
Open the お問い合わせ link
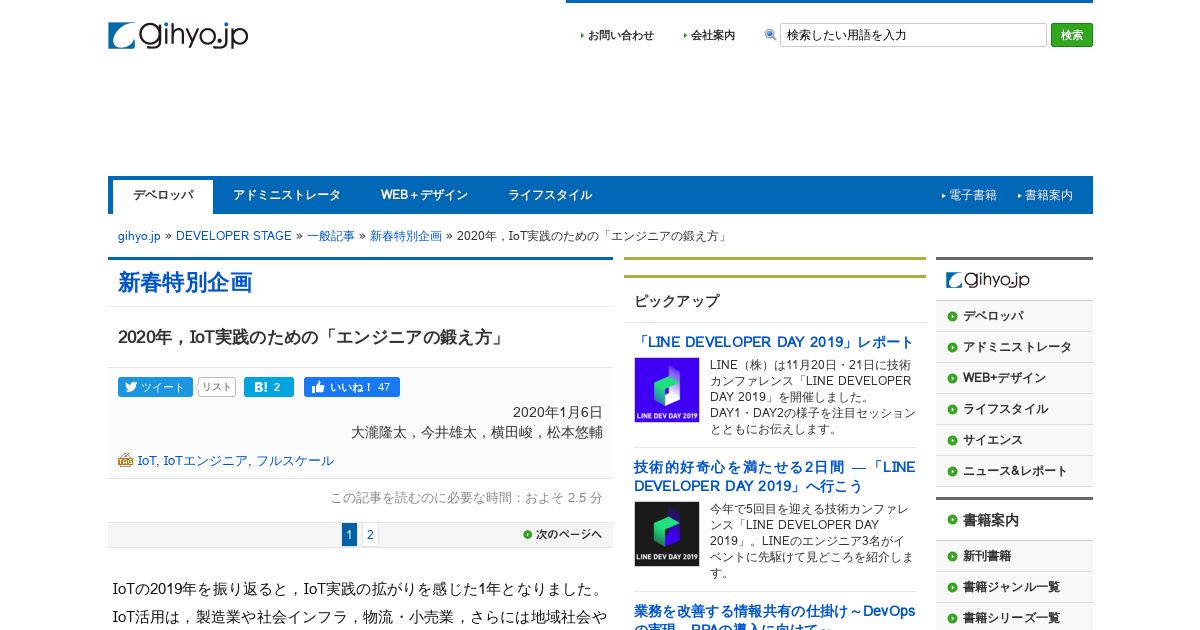621,35
